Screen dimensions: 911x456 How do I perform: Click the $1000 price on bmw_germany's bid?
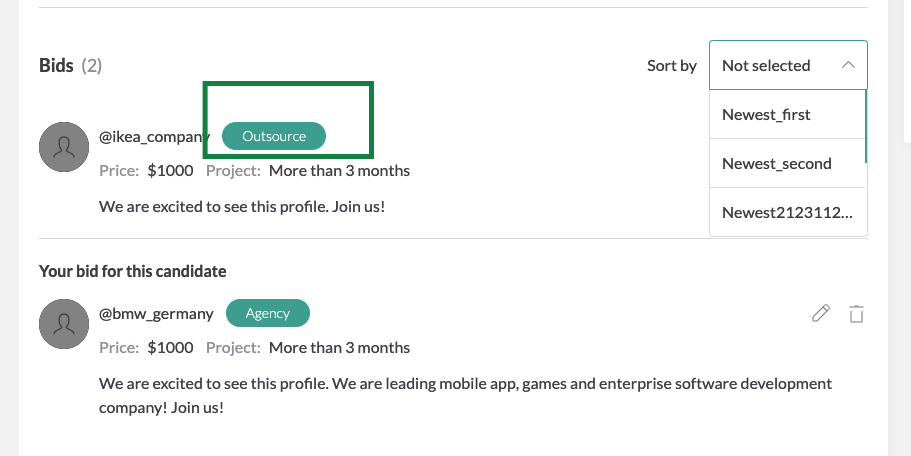pos(170,348)
